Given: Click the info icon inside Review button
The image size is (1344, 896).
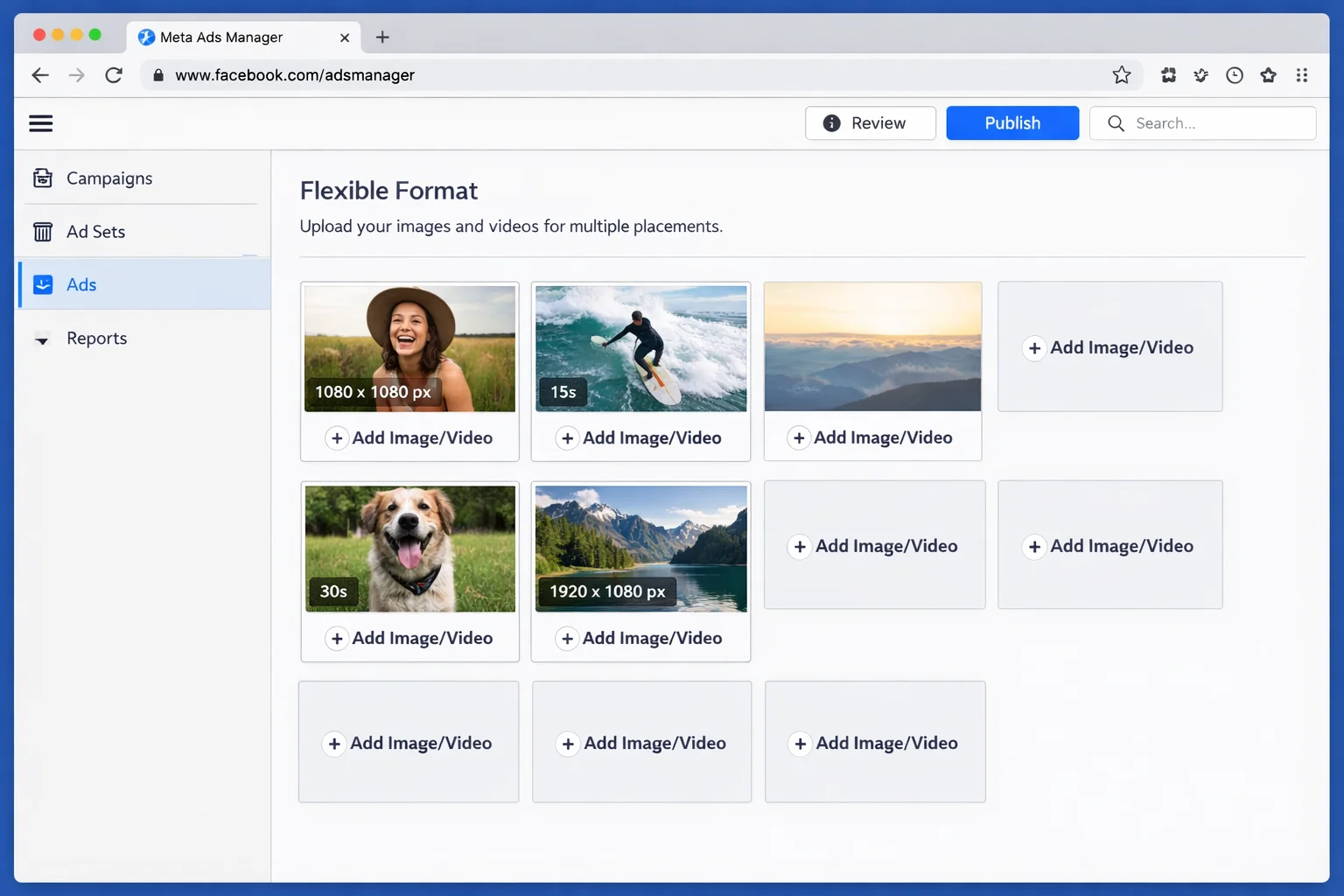Looking at the screenshot, I should click(831, 123).
